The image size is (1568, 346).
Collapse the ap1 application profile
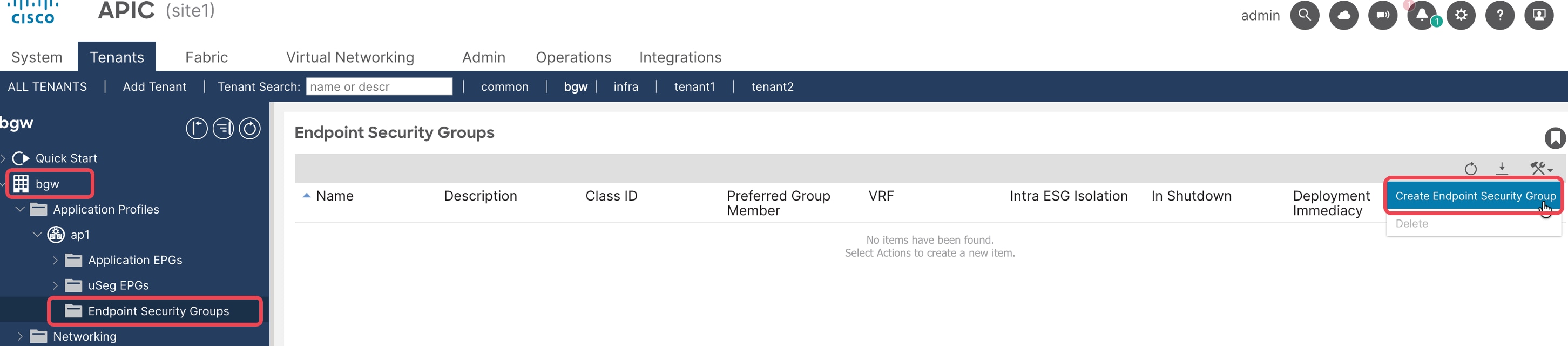point(37,235)
